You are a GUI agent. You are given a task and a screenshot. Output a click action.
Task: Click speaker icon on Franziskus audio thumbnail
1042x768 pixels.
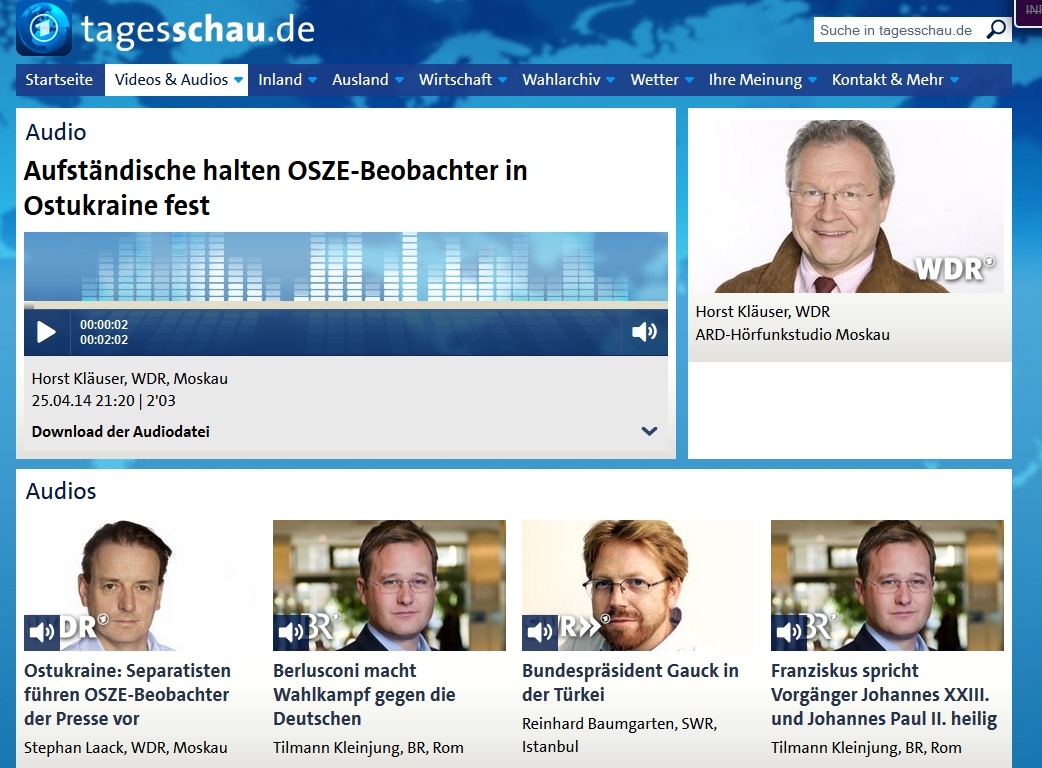(x=788, y=632)
